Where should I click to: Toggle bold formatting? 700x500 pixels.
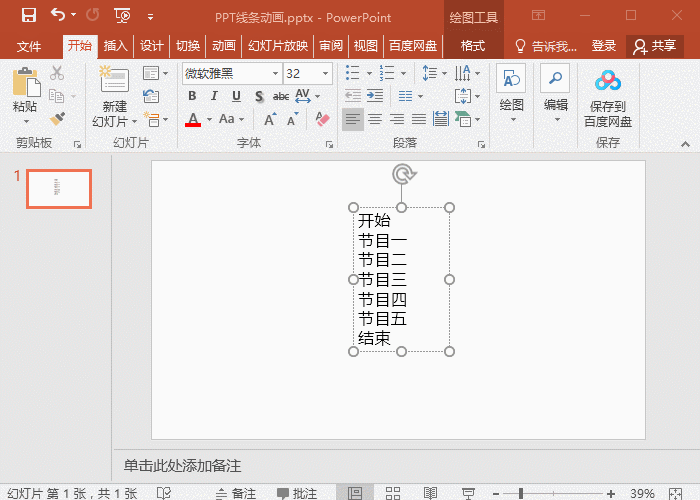[192, 96]
